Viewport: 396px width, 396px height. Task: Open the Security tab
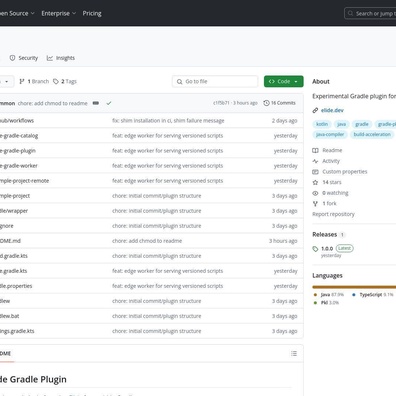pos(24,58)
